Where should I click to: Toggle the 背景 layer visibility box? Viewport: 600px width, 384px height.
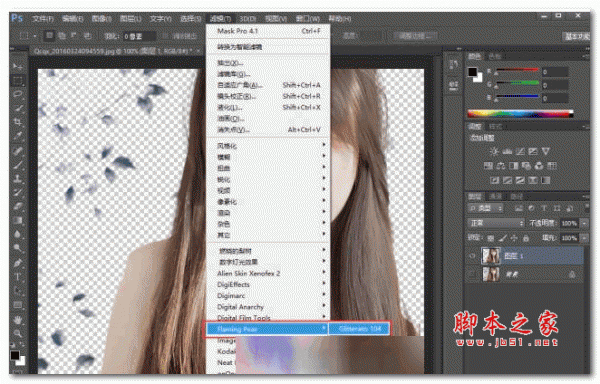(x=473, y=274)
